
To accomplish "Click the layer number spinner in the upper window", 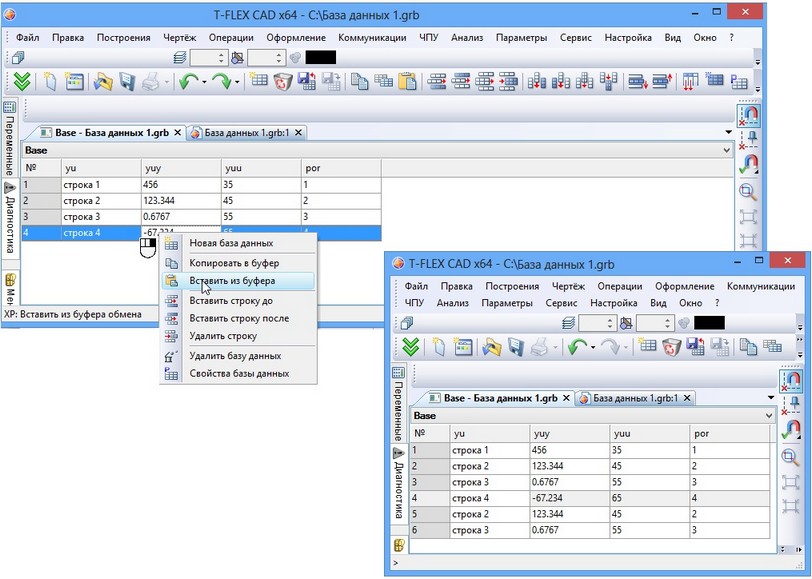I will pos(208,57).
